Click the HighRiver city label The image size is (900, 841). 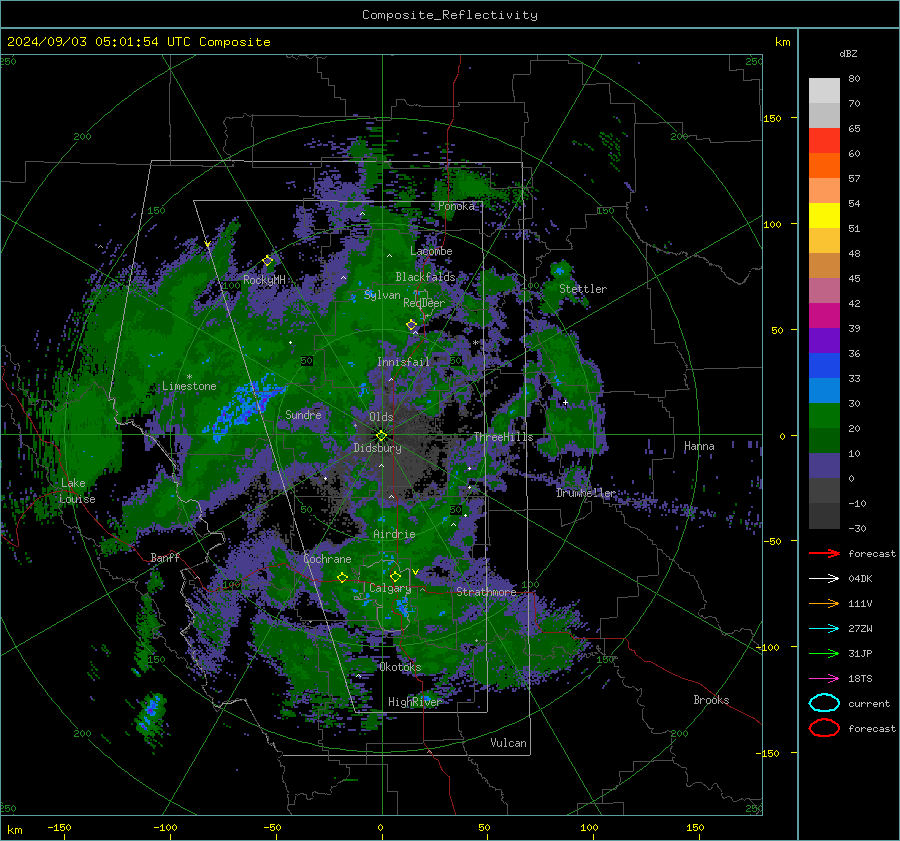pos(414,702)
